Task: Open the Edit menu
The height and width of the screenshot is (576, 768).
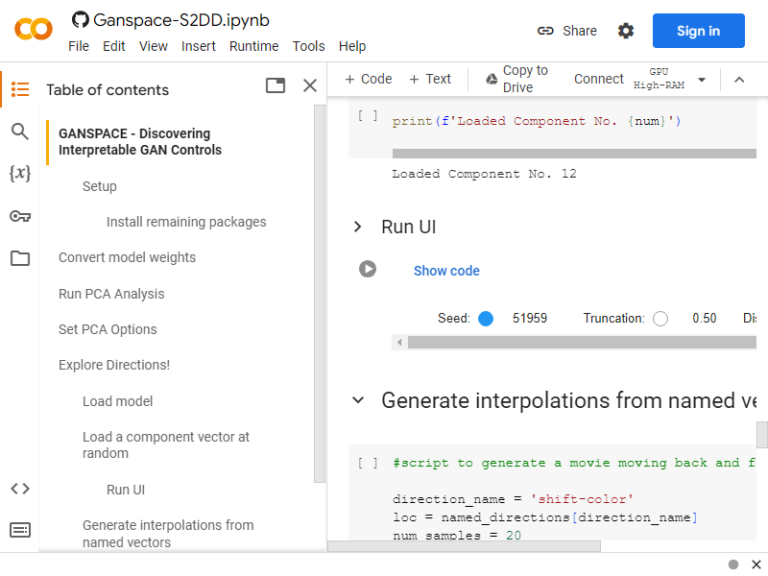Action: pyautogui.click(x=114, y=46)
